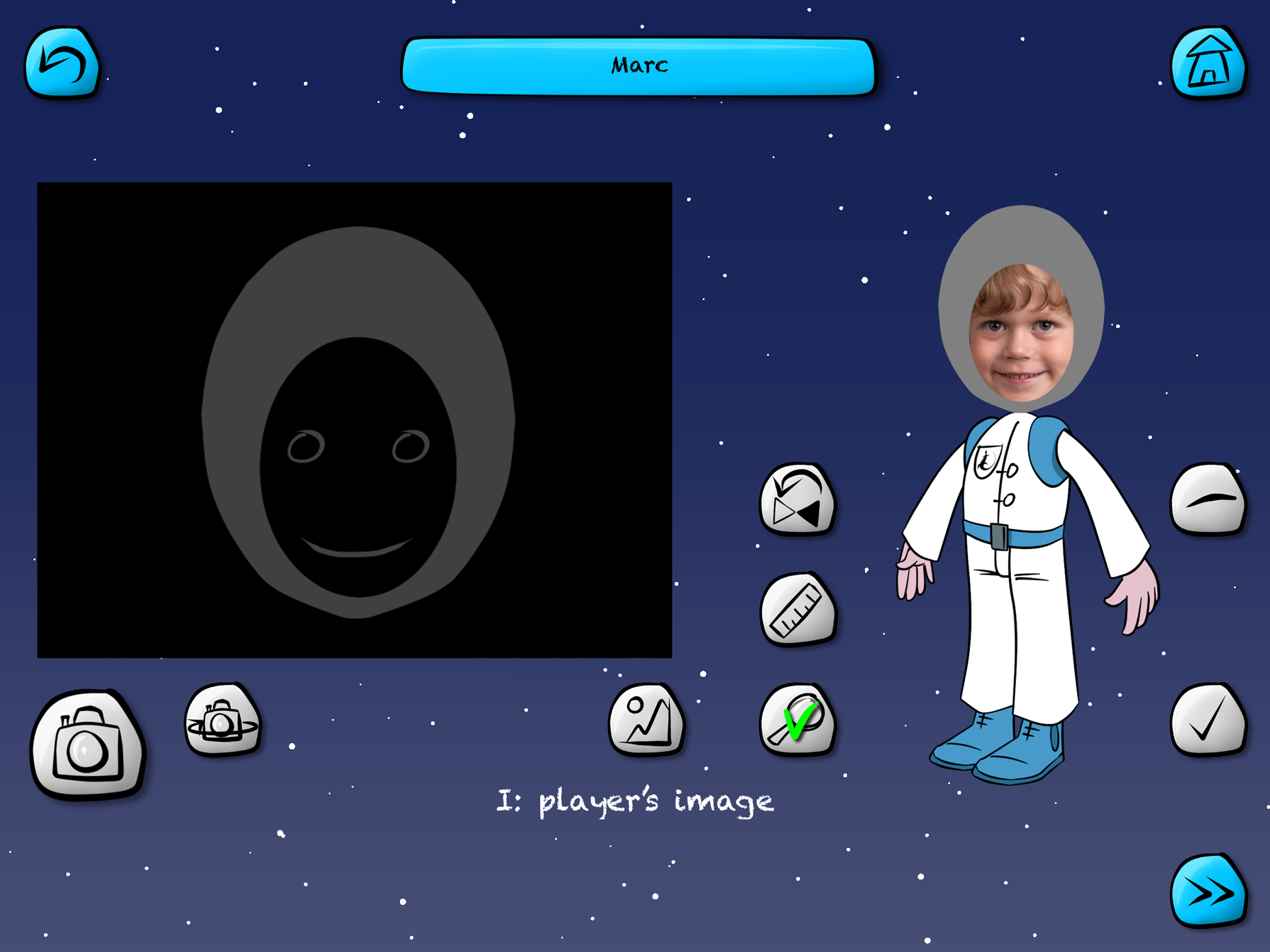The image size is (1270, 952).
Task: Click the camera preview face outline
Action: [x=357, y=422]
